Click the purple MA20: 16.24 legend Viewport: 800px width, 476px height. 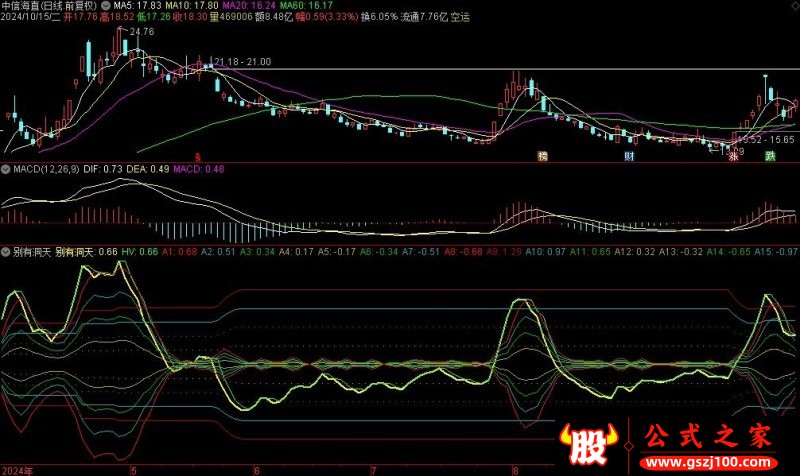pos(249,6)
